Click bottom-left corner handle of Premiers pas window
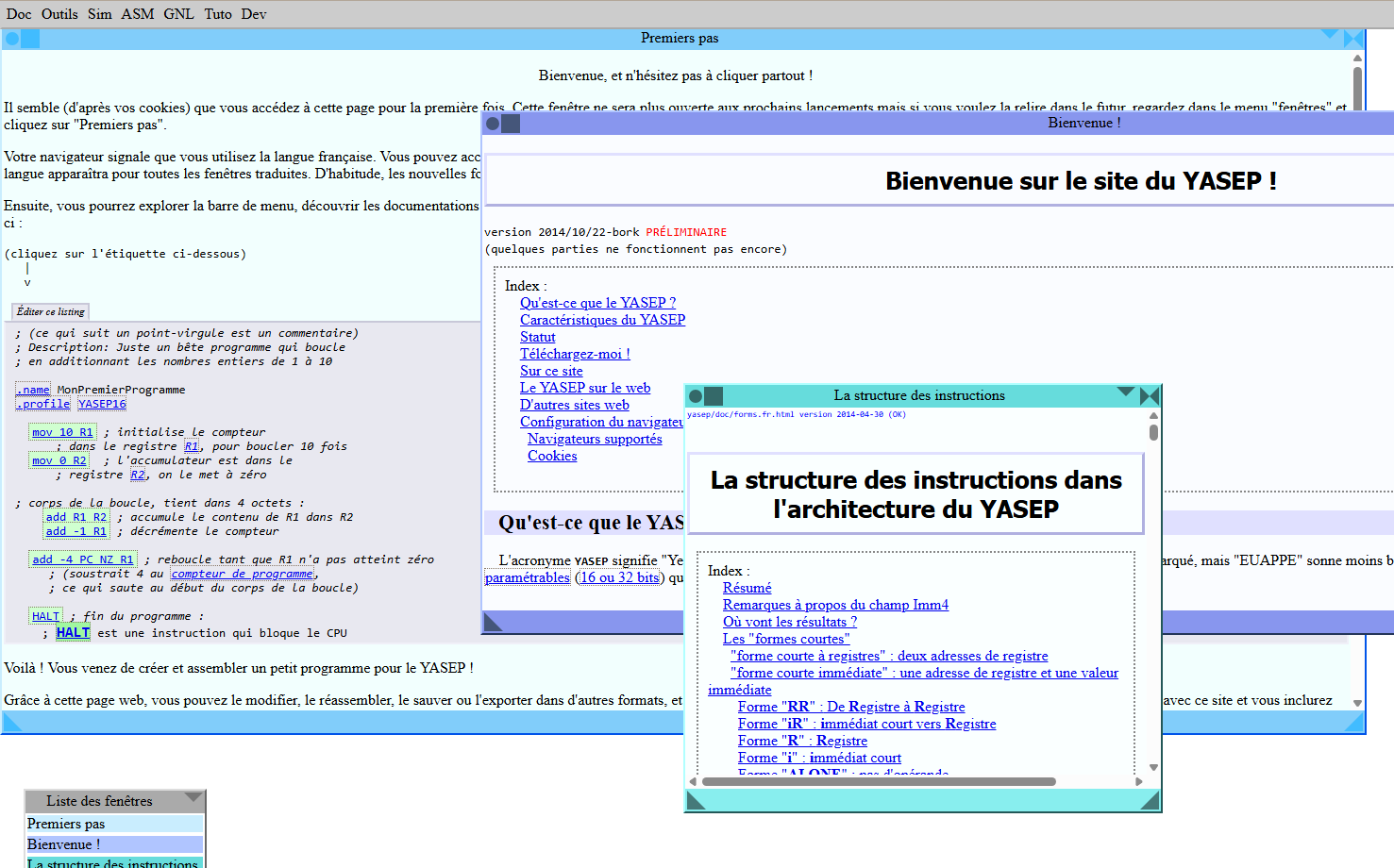This screenshot has height=868, width=1394. pos(12,723)
